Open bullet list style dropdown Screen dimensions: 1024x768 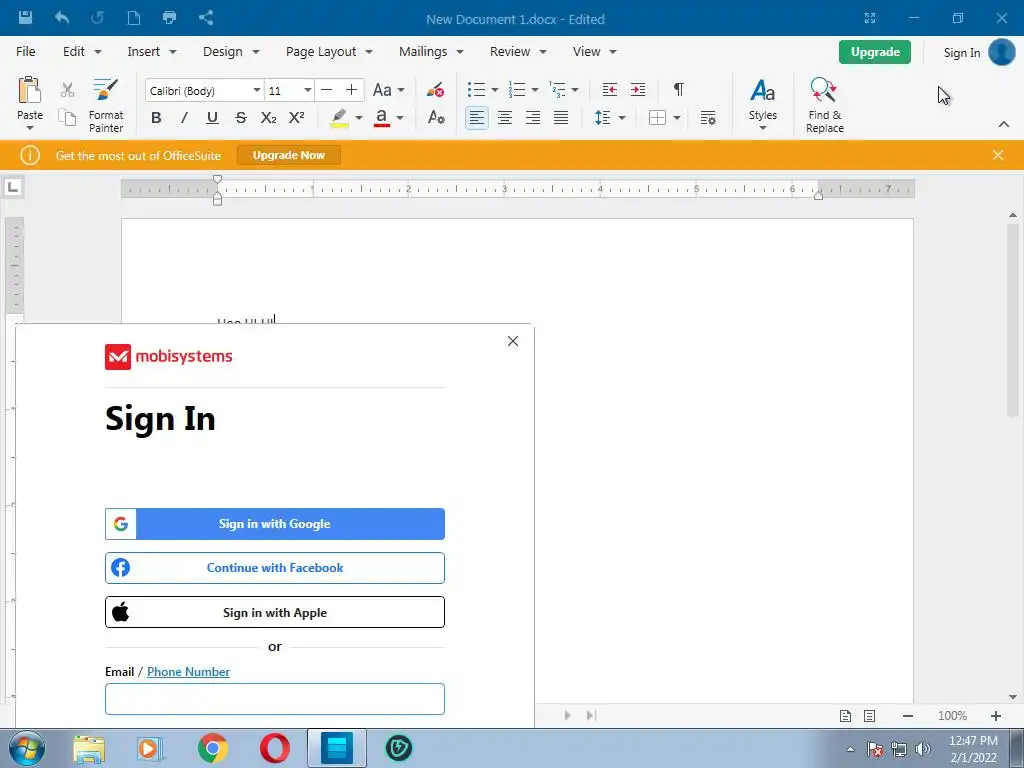pos(494,89)
